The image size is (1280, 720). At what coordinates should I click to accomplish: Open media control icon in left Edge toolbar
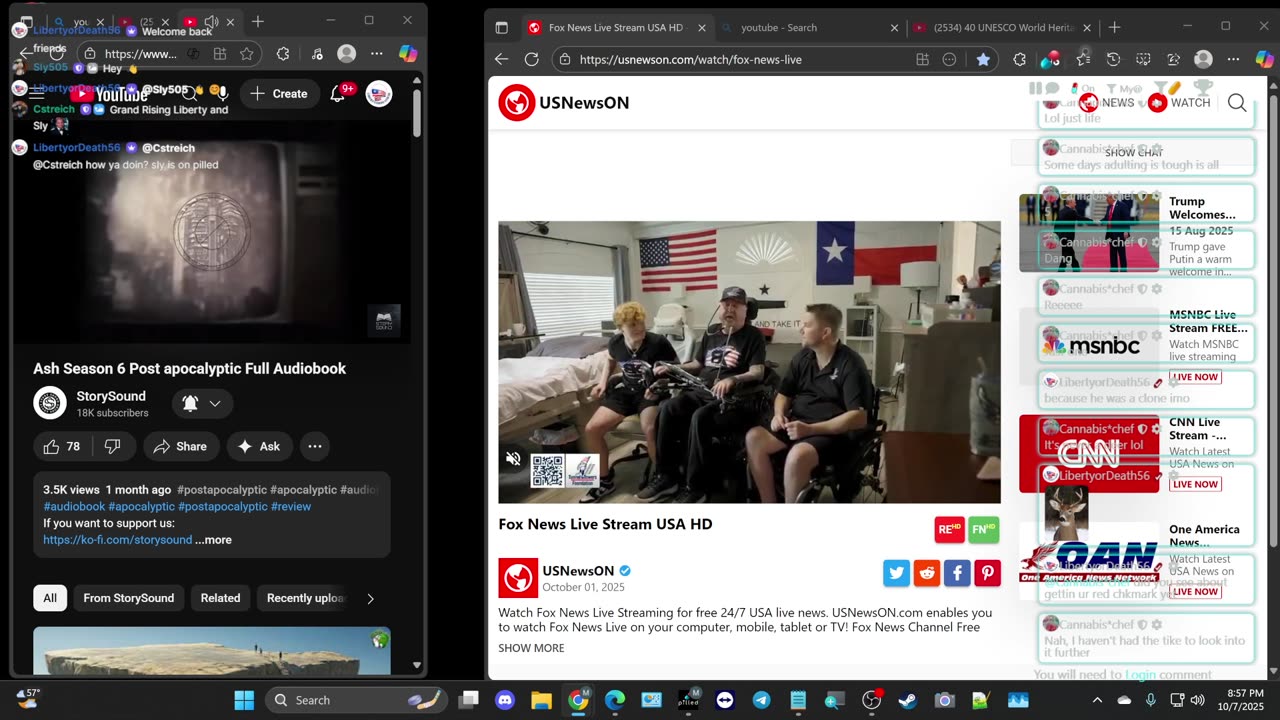click(316, 54)
